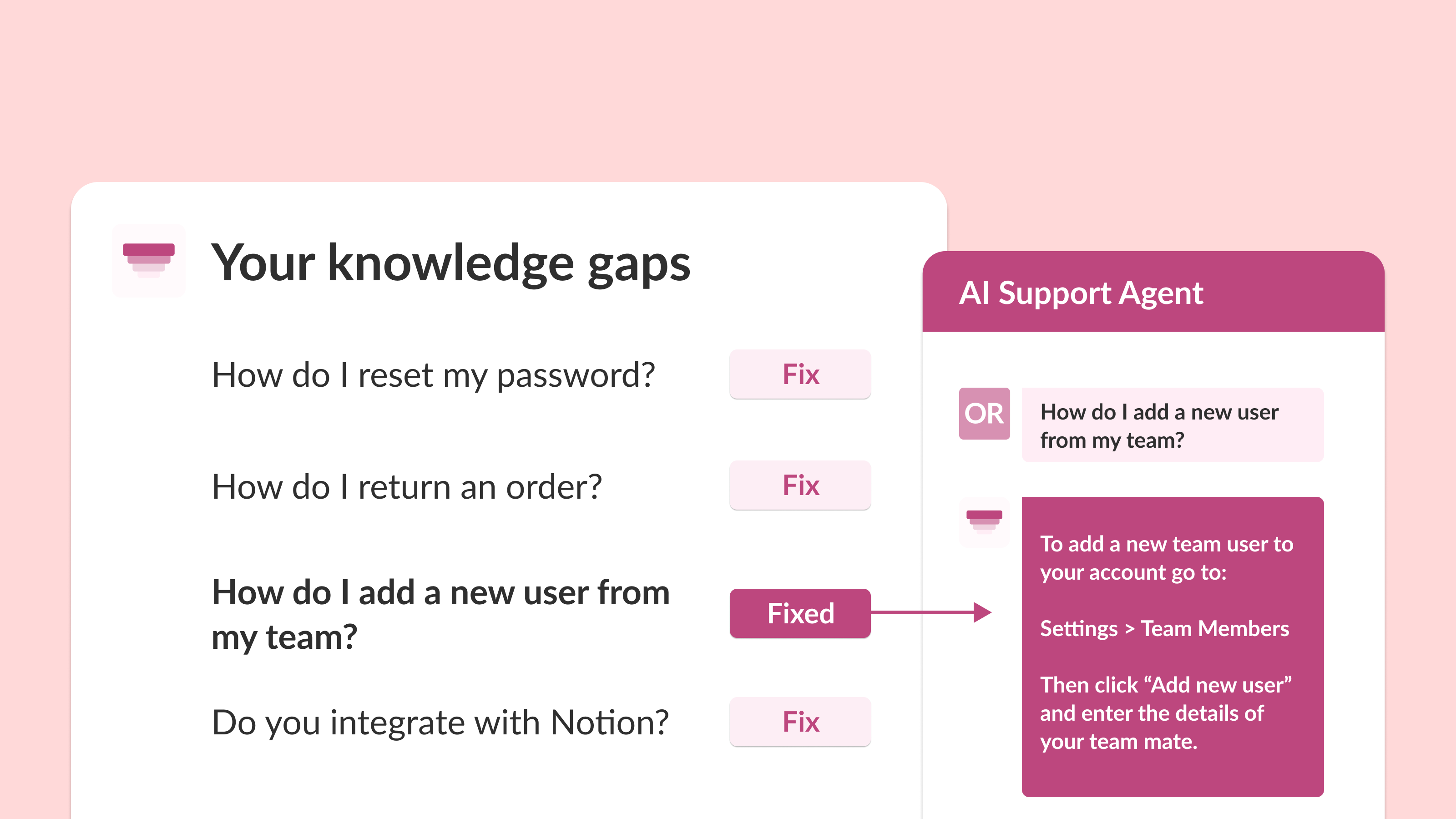Click the OR user avatar in chat
The height and width of the screenshot is (819, 1456).
tap(984, 413)
